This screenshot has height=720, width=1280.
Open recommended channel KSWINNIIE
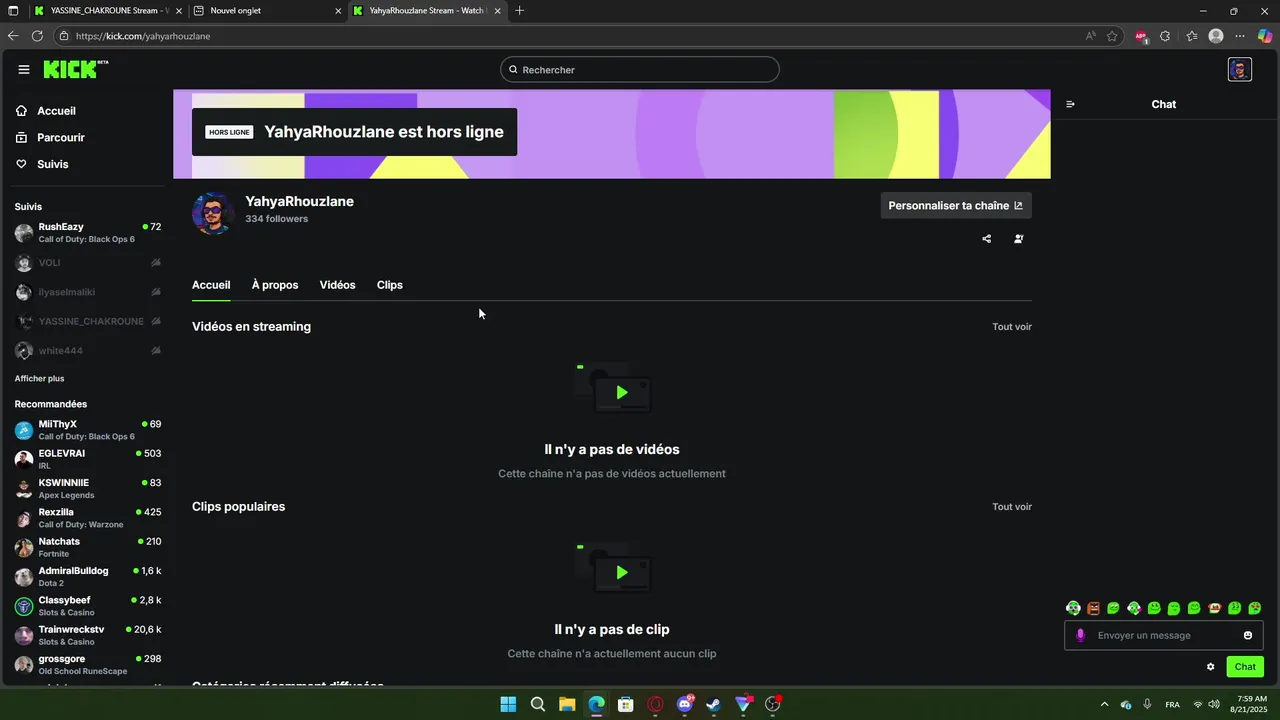[x=88, y=488]
